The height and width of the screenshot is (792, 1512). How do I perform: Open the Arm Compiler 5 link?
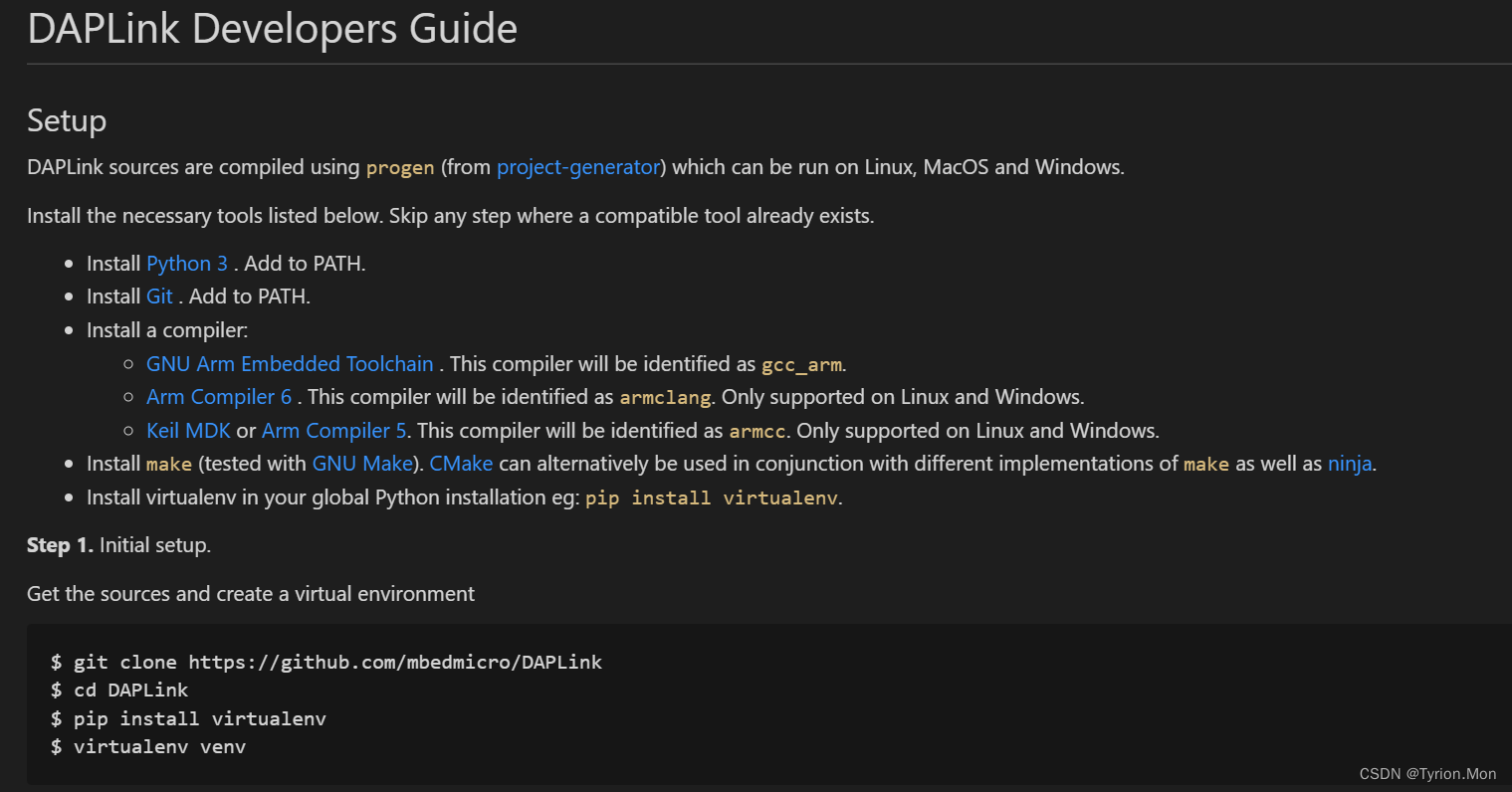[x=334, y=431]
